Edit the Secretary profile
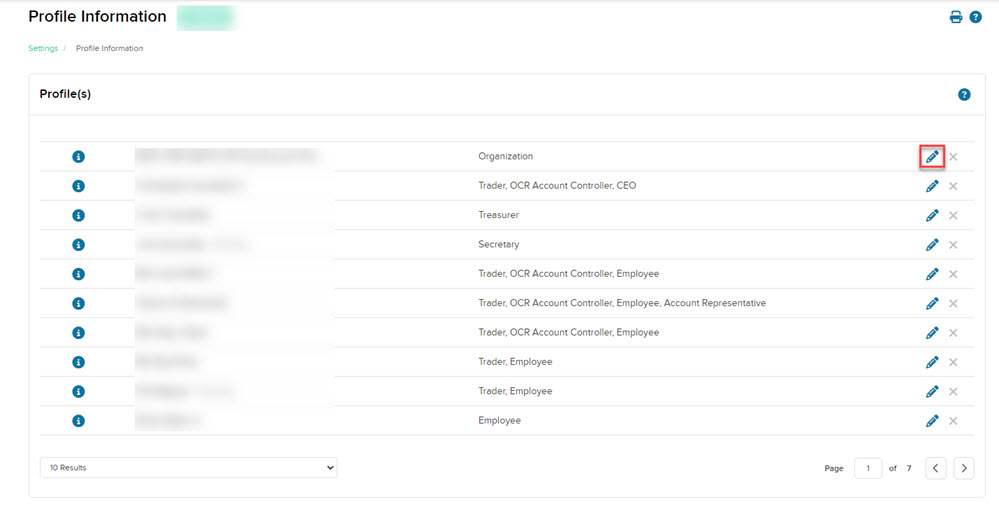The width and height of the screenshot is (999, 513). [x=932, y=245]
